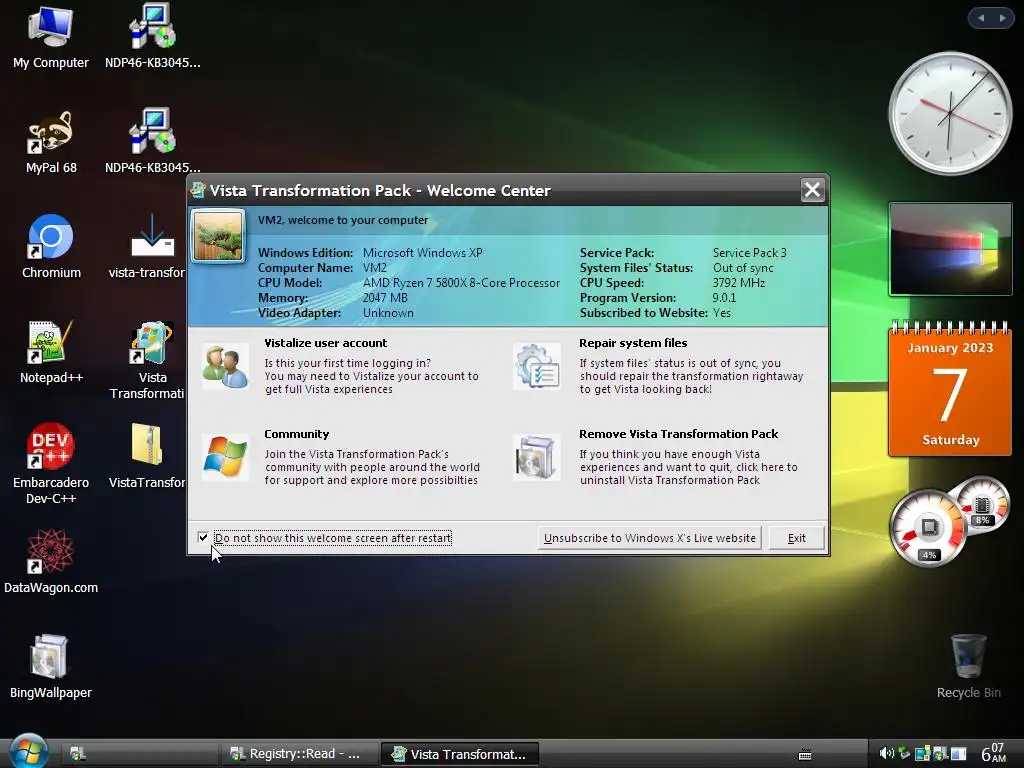Click the bonsai user picture in Welcome Center

click(217, 236)
